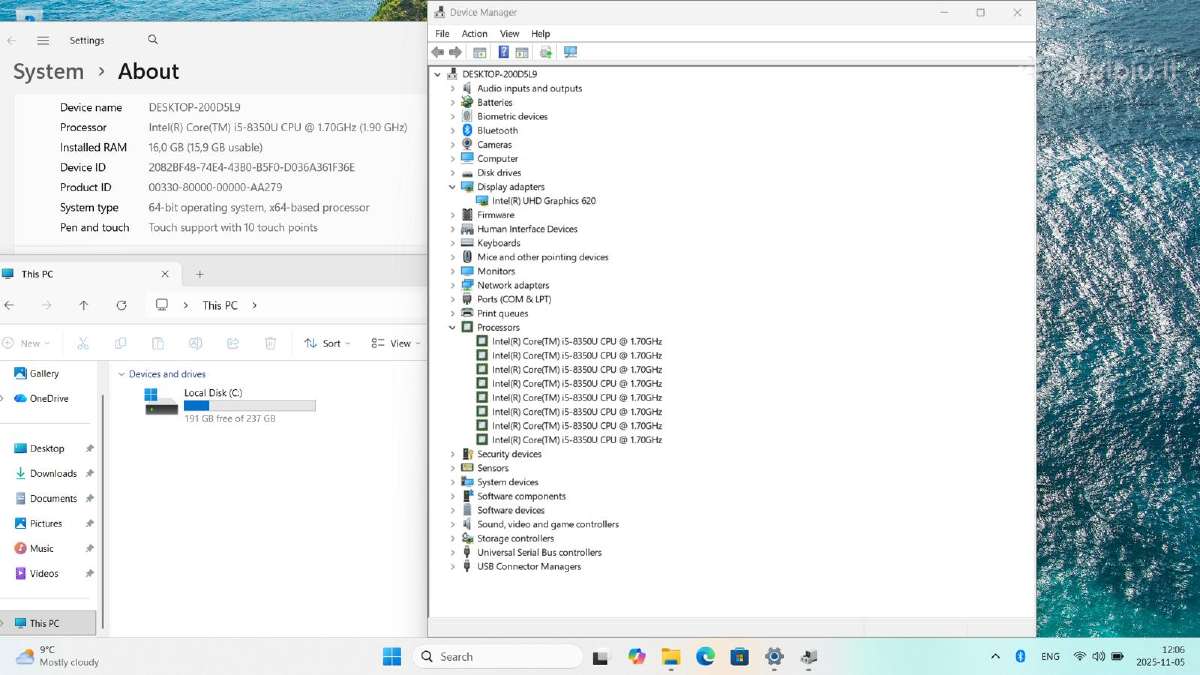Click the Intel UHD Graphics 620 adapter icon
The width and height of the screenshot is (1200, 675).
click(483, 201)
